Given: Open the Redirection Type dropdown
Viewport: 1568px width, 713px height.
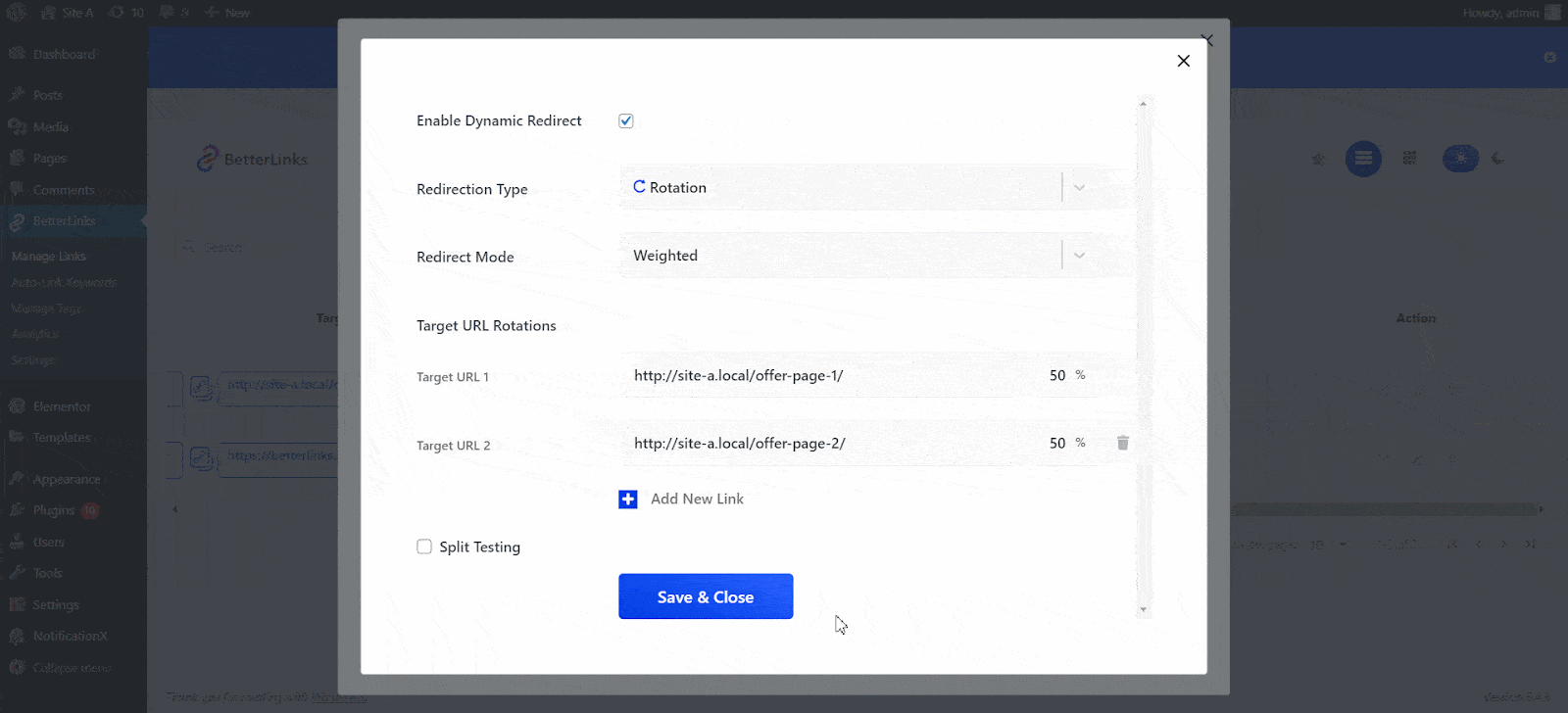Looking at the screenshot, I should [843, 188].
